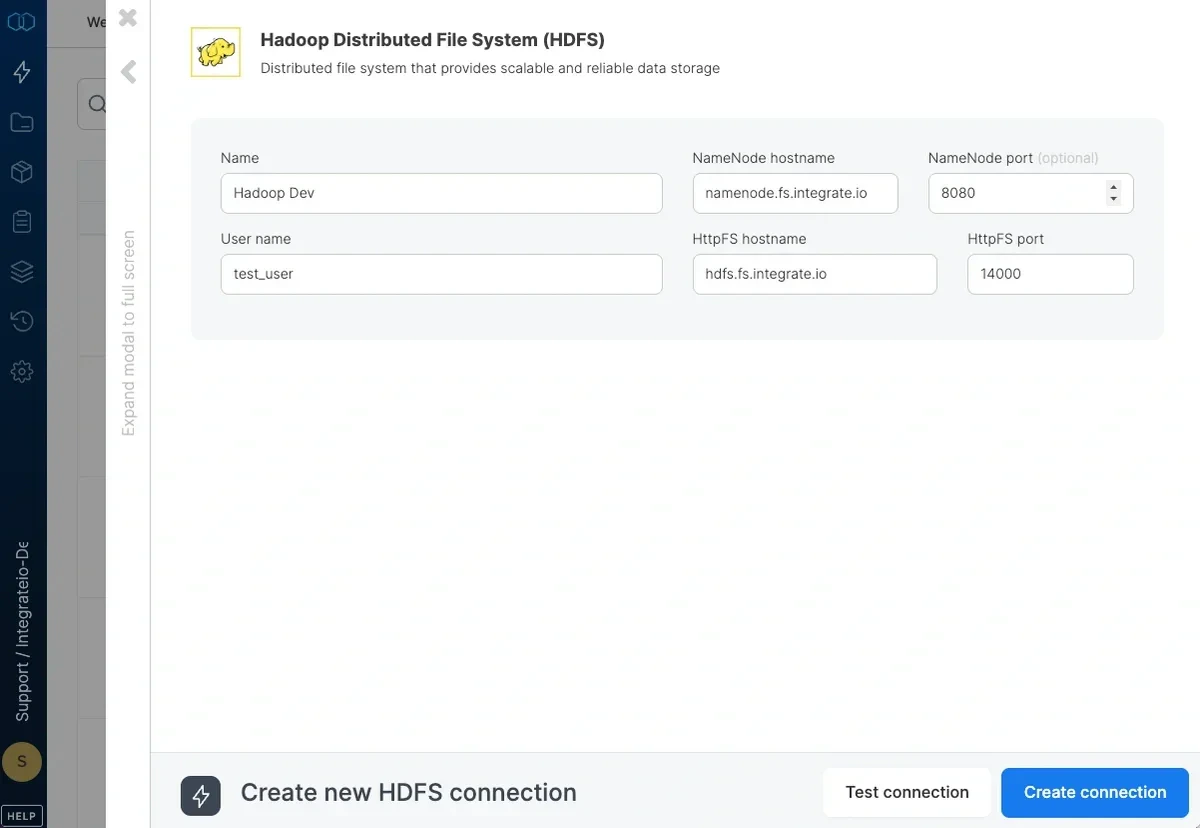Screen dimensions: 1200x828
Task: Open the settings gear in the sidebar
Action: (x=22, y=371)
